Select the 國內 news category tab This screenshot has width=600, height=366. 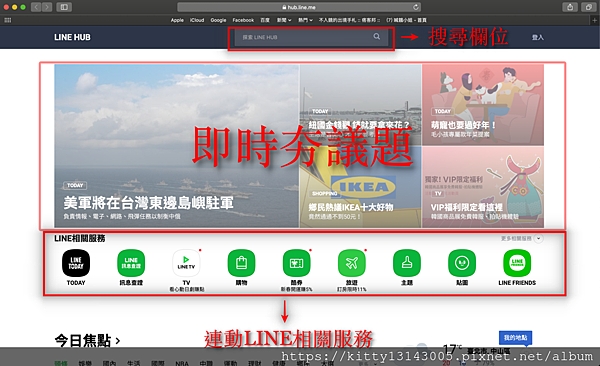[x=109, y=363]
